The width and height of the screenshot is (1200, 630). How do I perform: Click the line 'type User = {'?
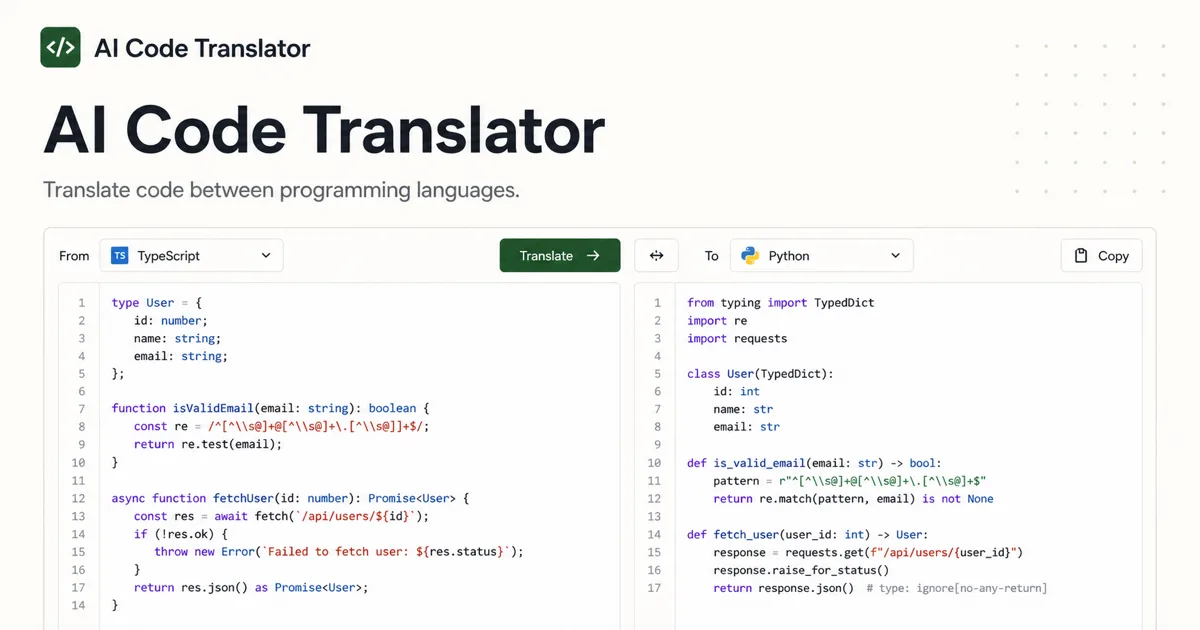157,303
